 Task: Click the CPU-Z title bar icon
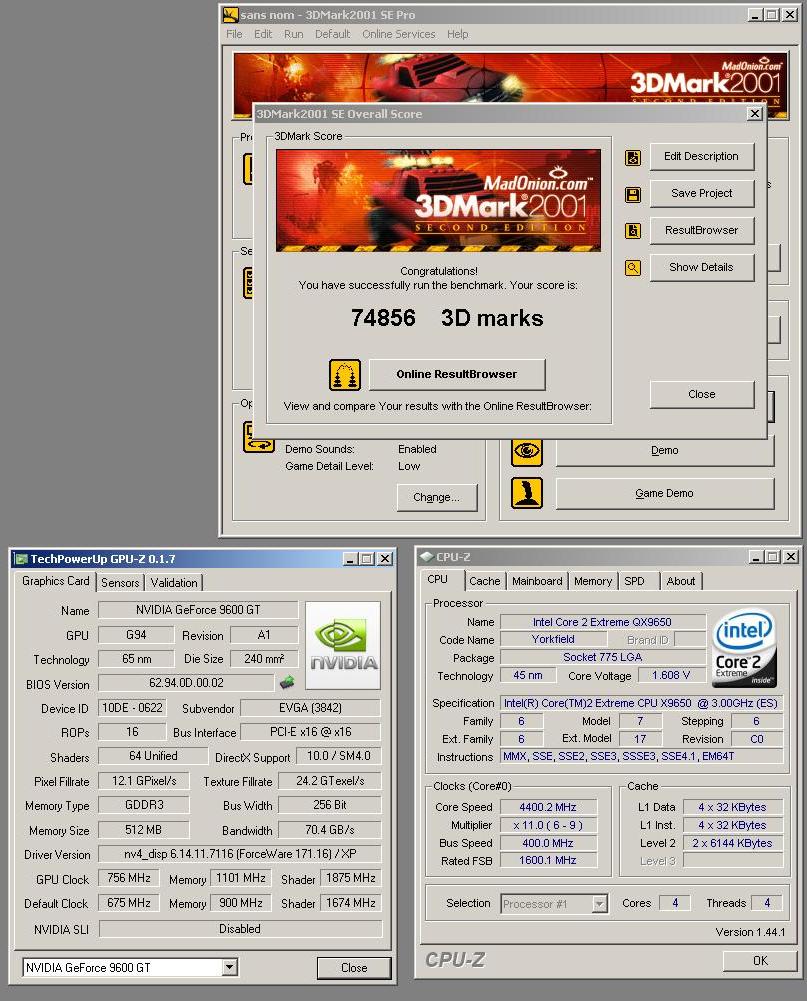pyautogui.click(x=426, y=557)
